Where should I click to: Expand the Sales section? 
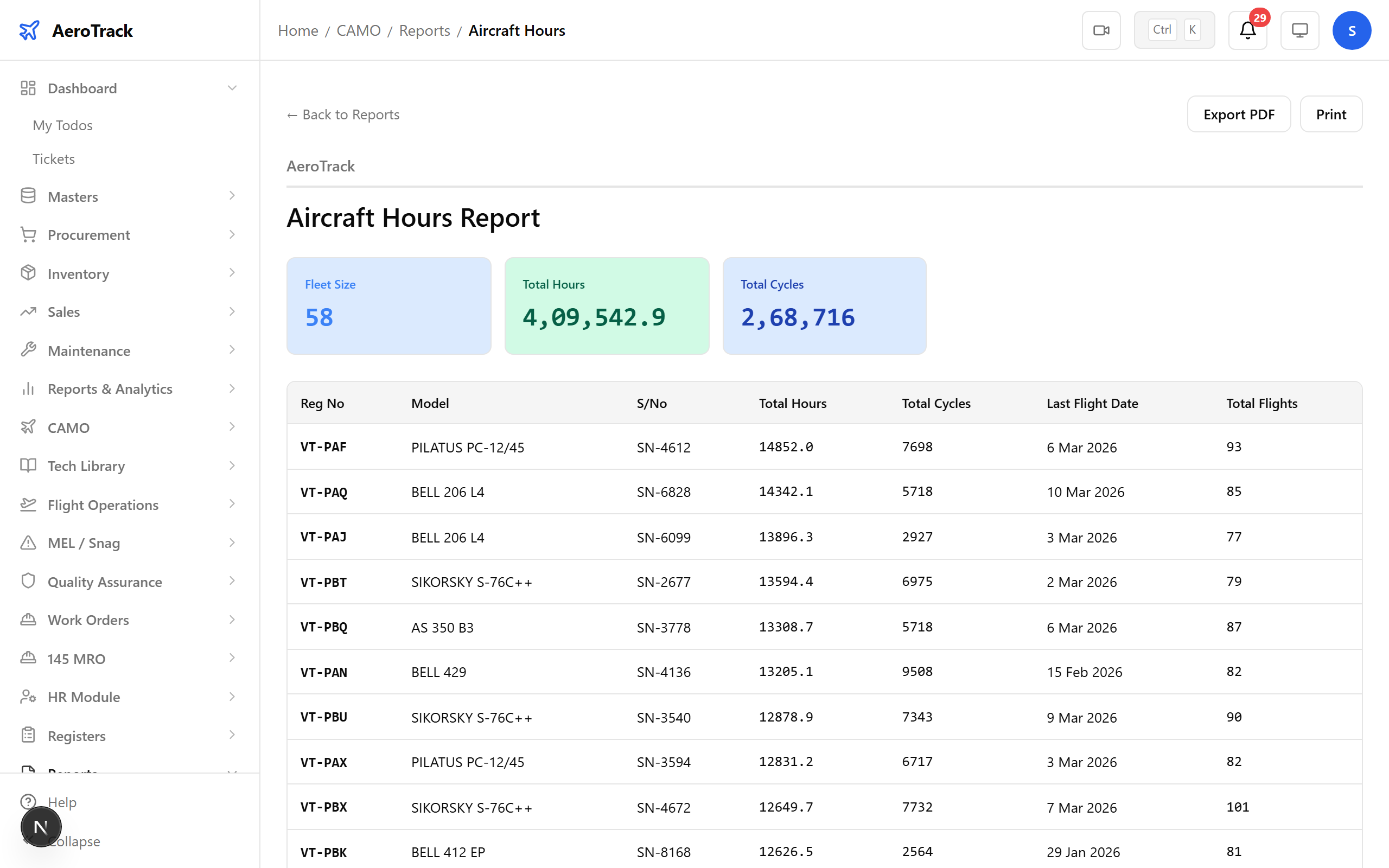coord(232,312)
